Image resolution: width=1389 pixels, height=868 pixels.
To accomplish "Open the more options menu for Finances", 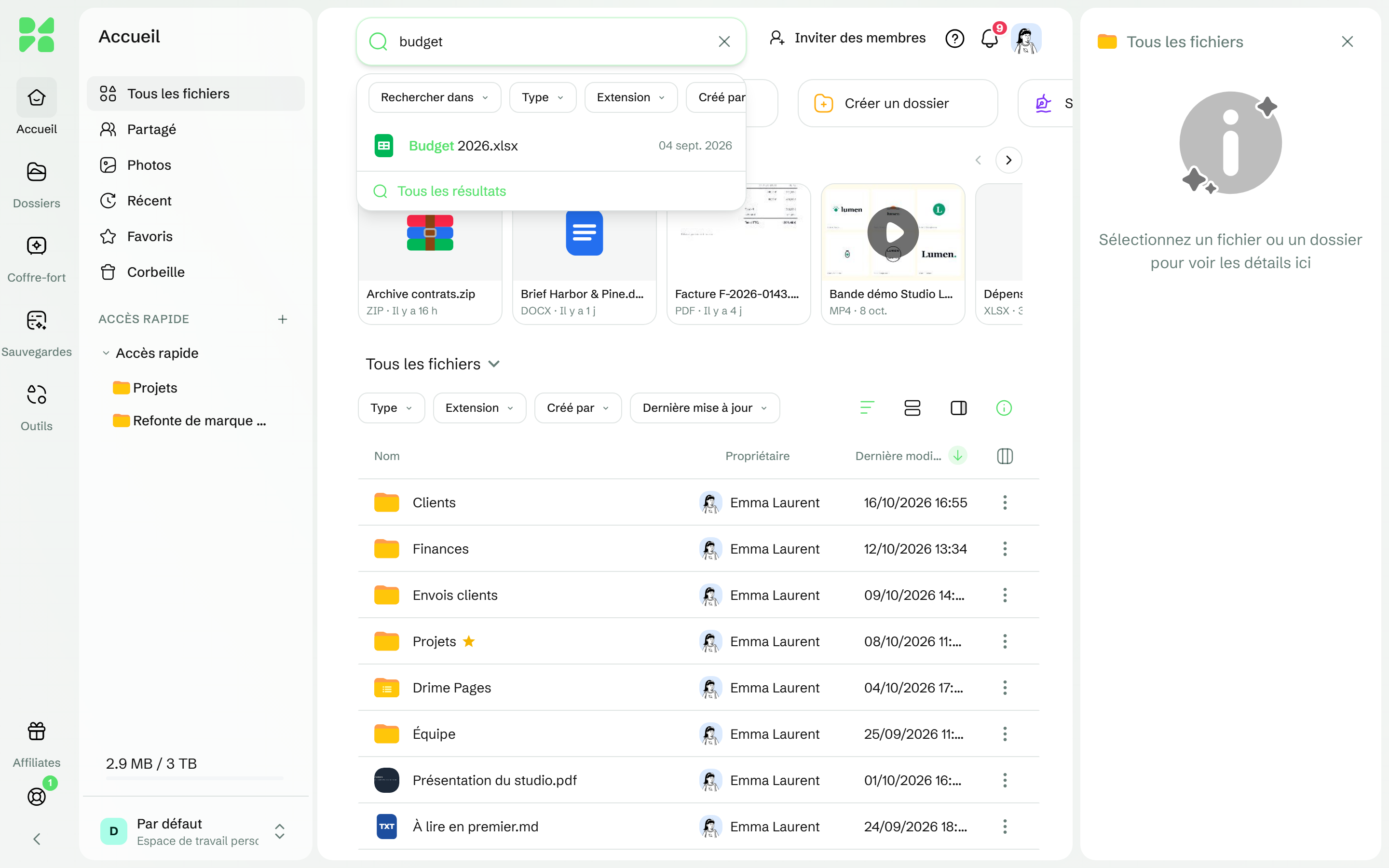I will (x=1005, y=548).
